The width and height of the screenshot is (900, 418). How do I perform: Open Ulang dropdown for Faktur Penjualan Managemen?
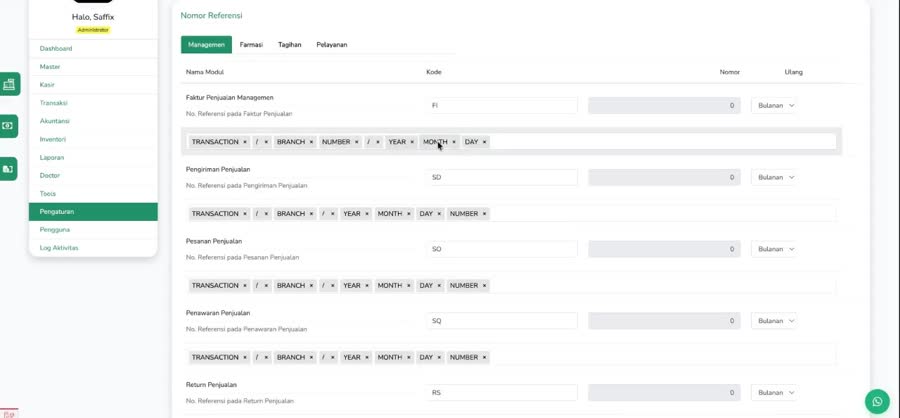point(774,106)
